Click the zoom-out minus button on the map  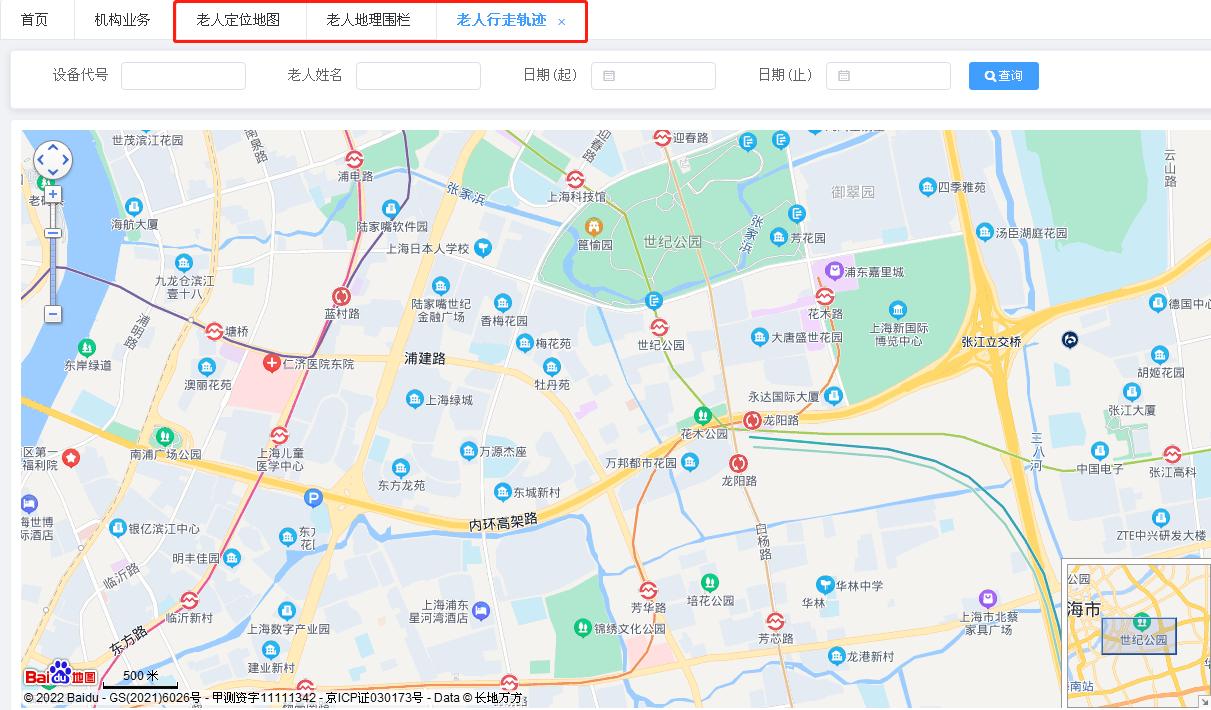[x=52, y=314]
